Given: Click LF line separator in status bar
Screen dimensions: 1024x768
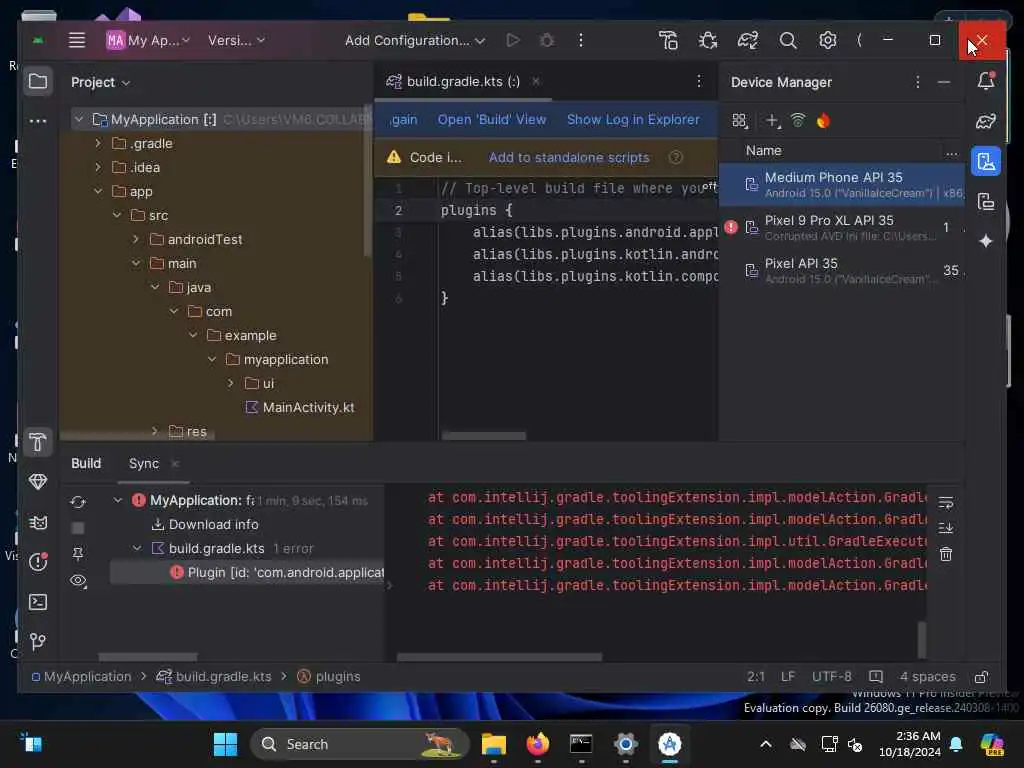Looking at the screenshot, I should click(x=788, y=677).
